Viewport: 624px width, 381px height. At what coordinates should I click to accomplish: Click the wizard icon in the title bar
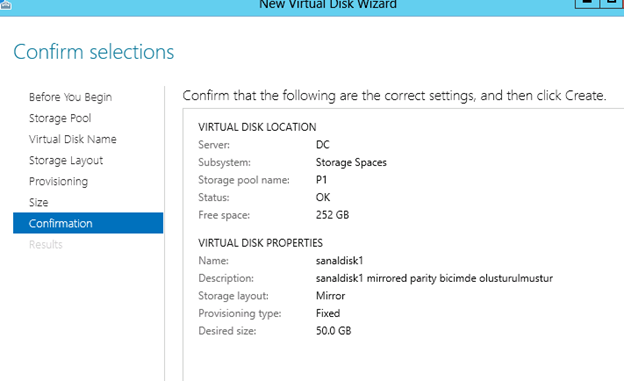pos(6,4)
